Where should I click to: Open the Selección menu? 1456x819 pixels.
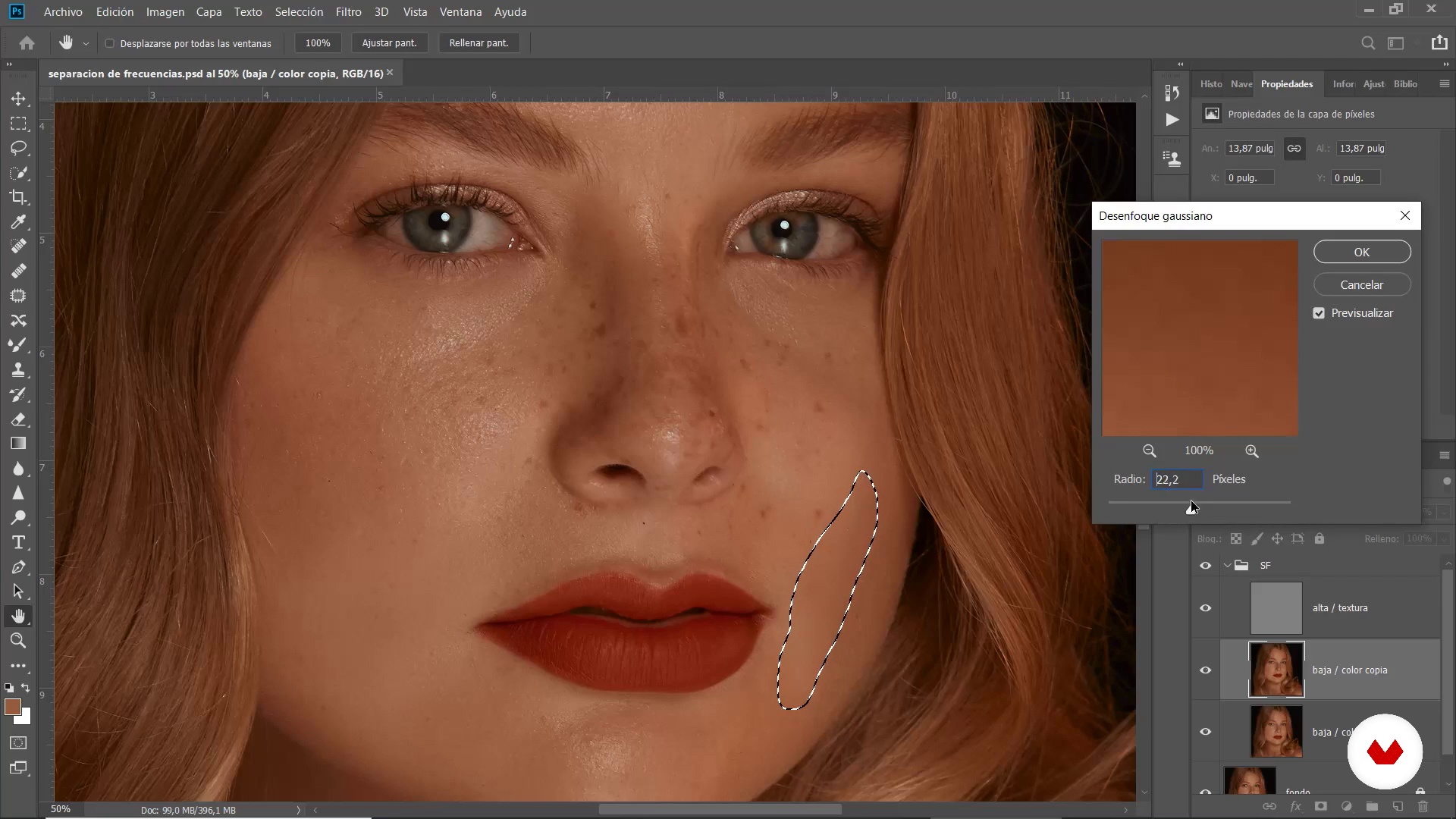tap(299, 12)
